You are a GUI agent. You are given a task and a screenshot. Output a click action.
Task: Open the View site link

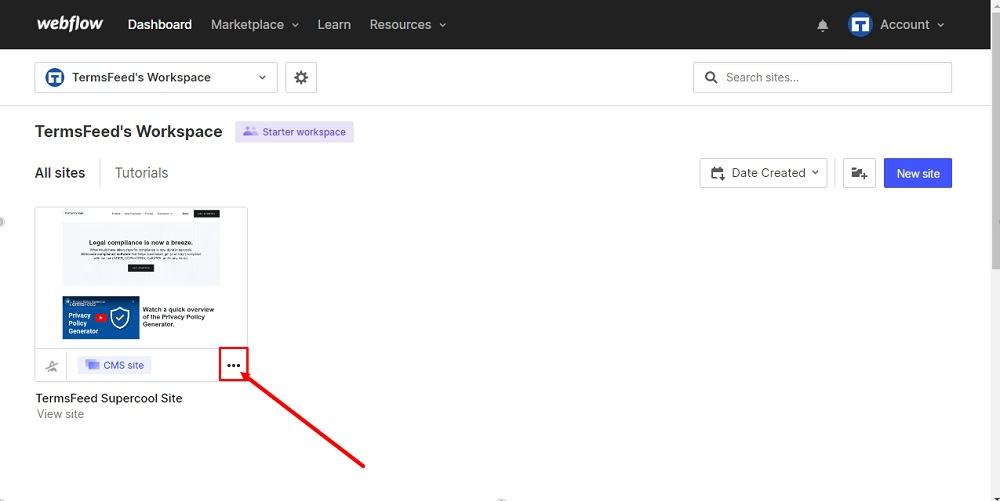click(60, 414)
